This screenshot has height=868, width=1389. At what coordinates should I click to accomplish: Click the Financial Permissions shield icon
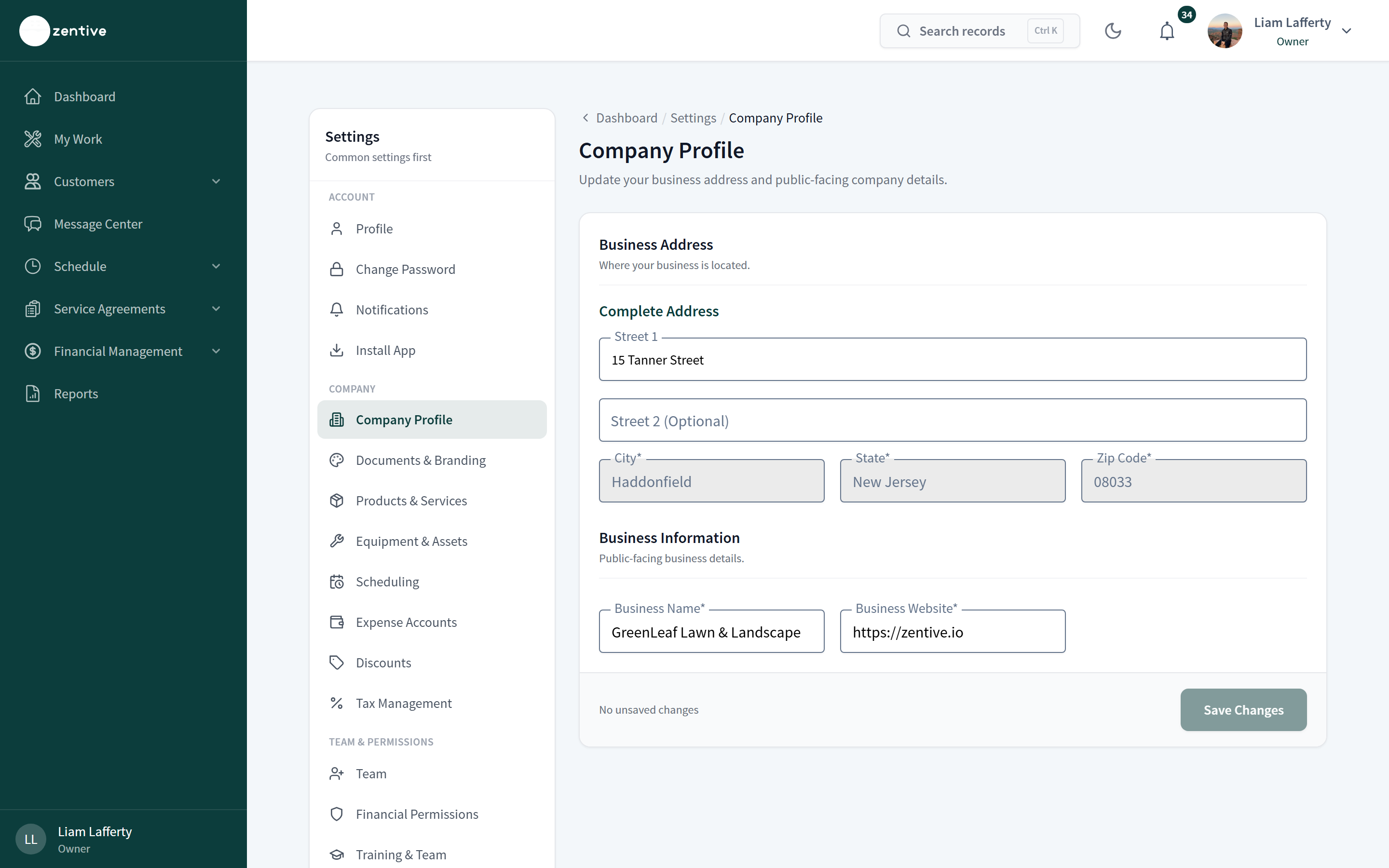337,814
